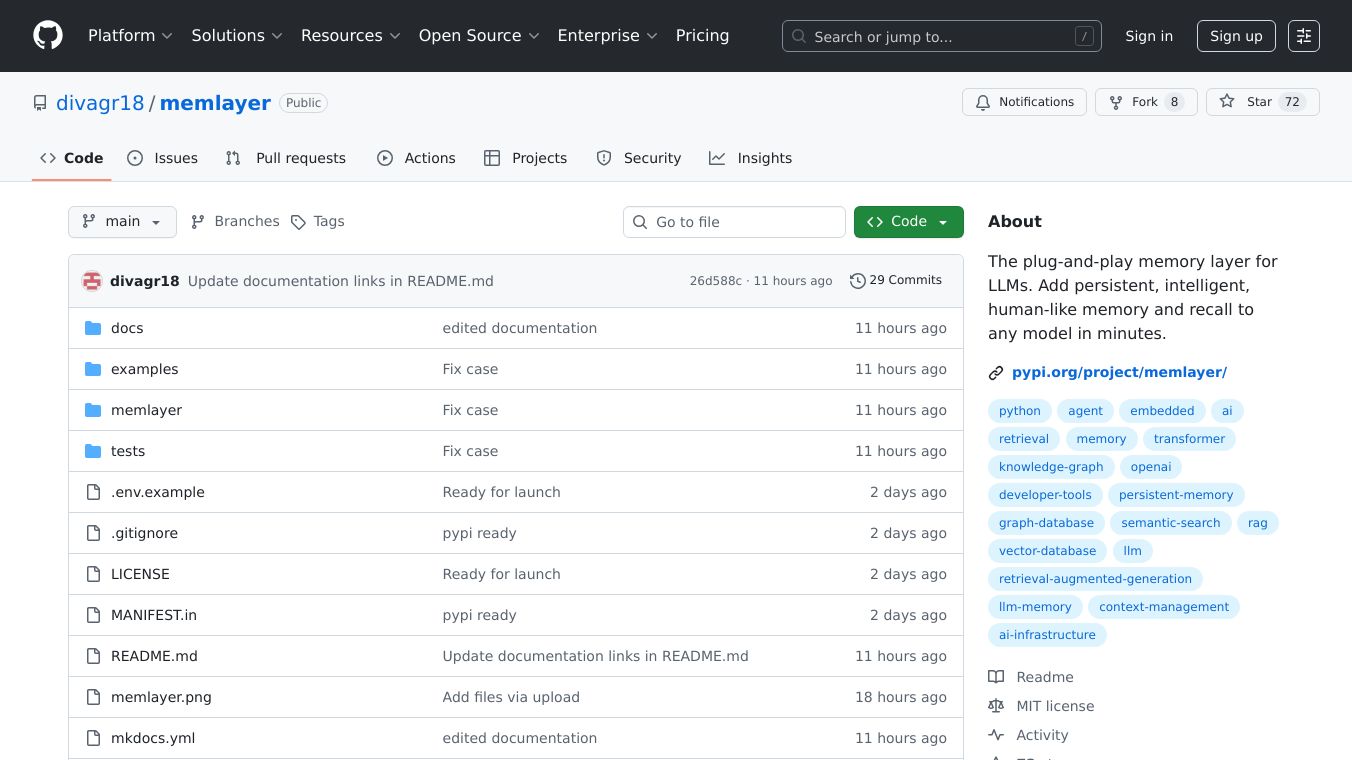Image resolution: width=1352 pixels, height=760 pixels.
Task: Open the Insights tab
Action: 750,158
